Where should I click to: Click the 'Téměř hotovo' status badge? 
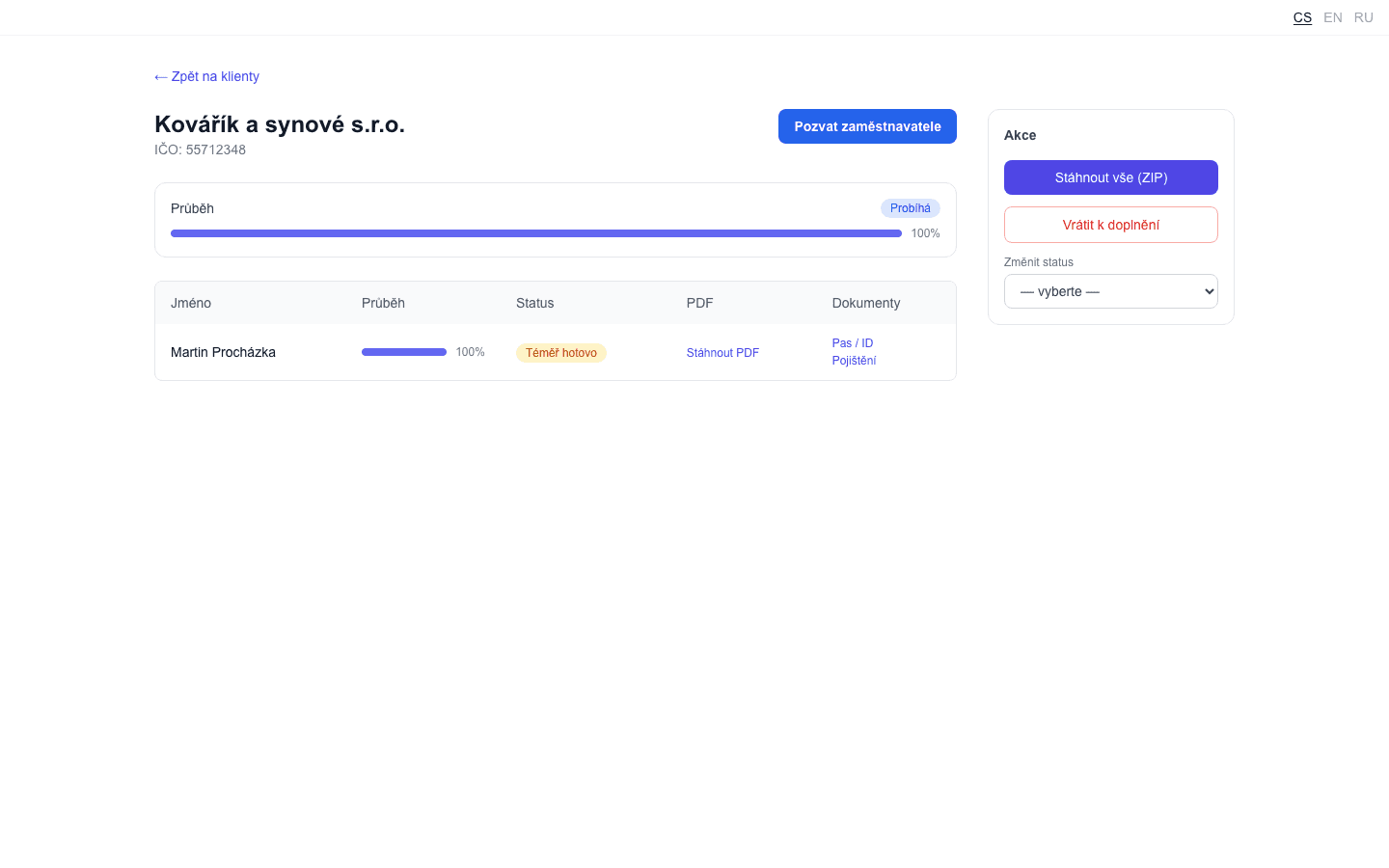[561, 353]
